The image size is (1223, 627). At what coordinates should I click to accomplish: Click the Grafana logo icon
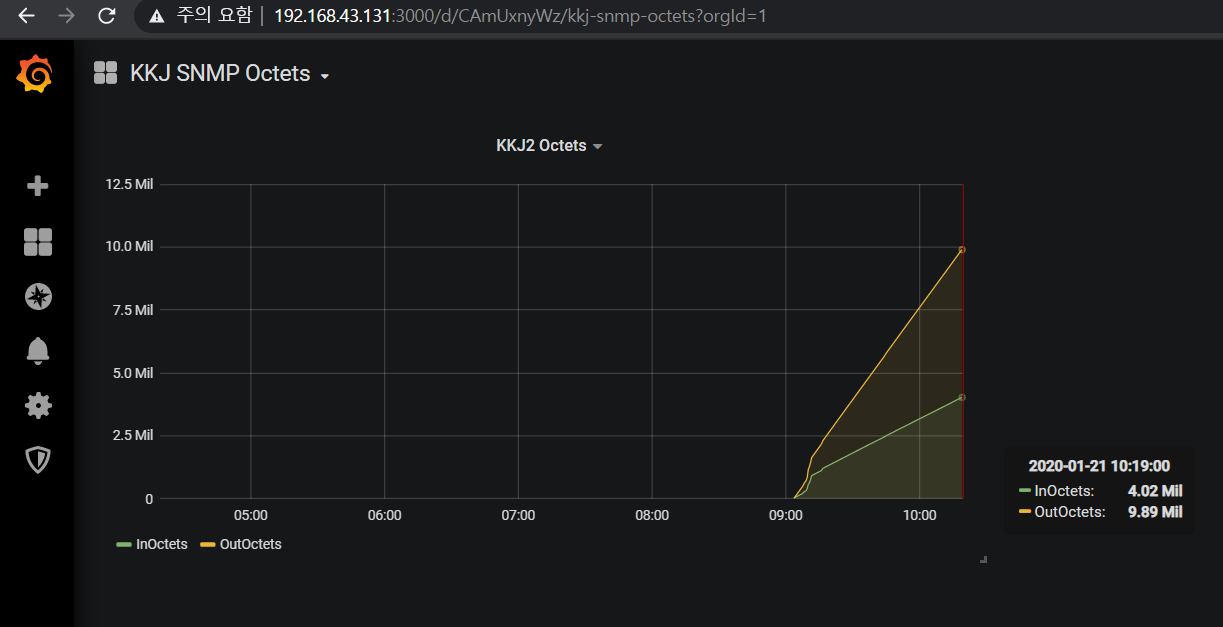(x=34, y=75)
